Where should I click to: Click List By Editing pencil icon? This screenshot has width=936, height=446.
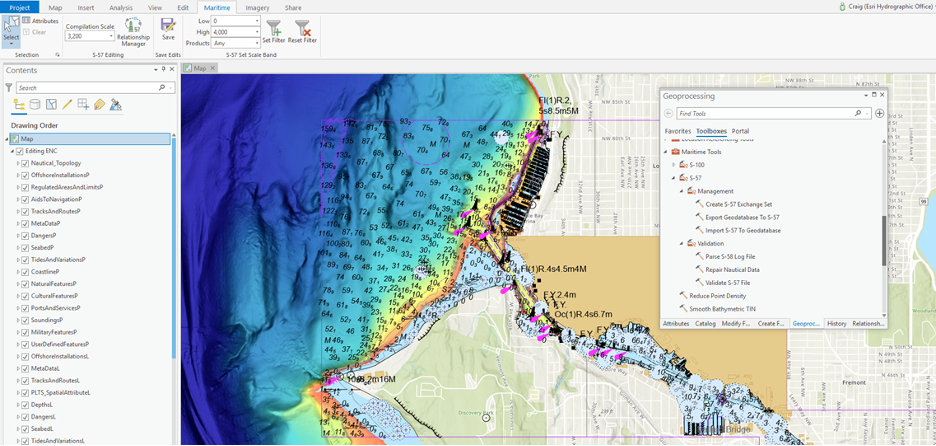click(67, 104)
